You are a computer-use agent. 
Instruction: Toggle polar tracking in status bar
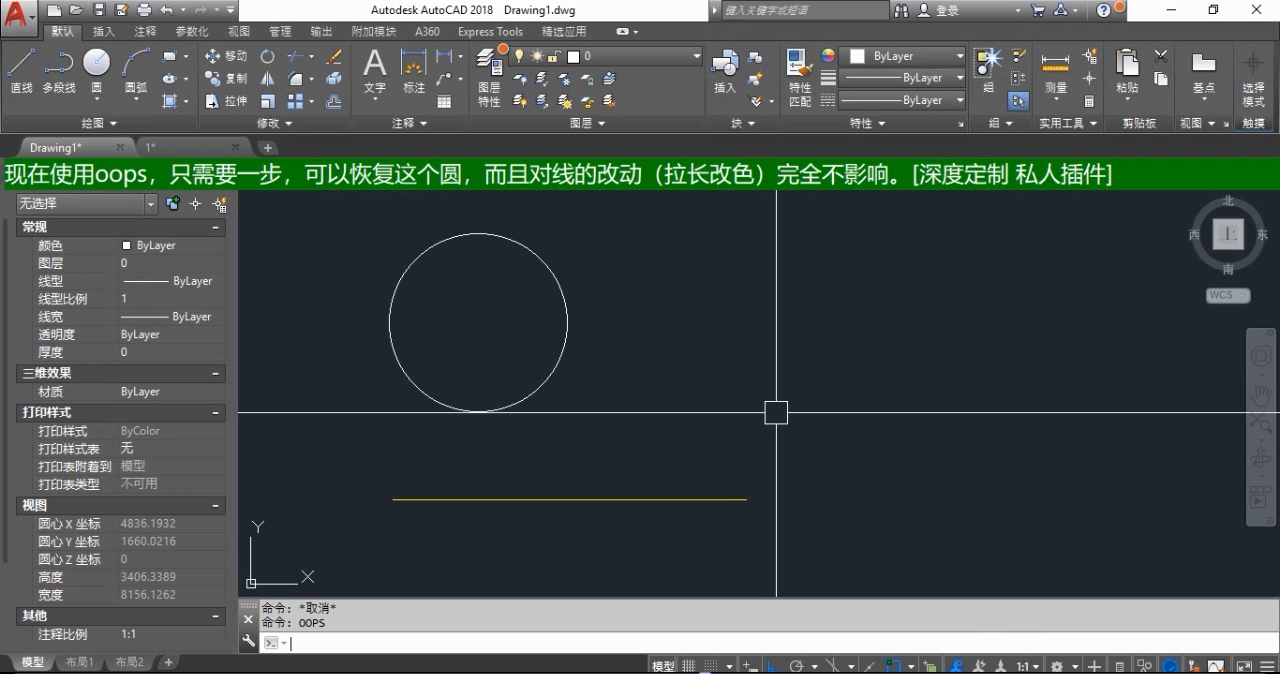(797, 666)
